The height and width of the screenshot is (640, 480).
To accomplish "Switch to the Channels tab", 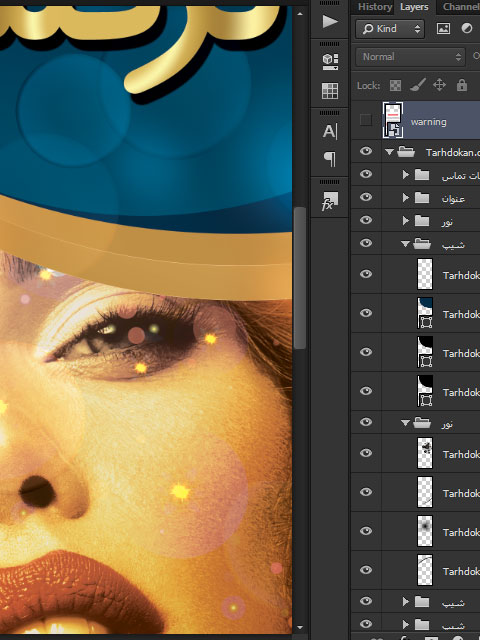I will [460, 7].
